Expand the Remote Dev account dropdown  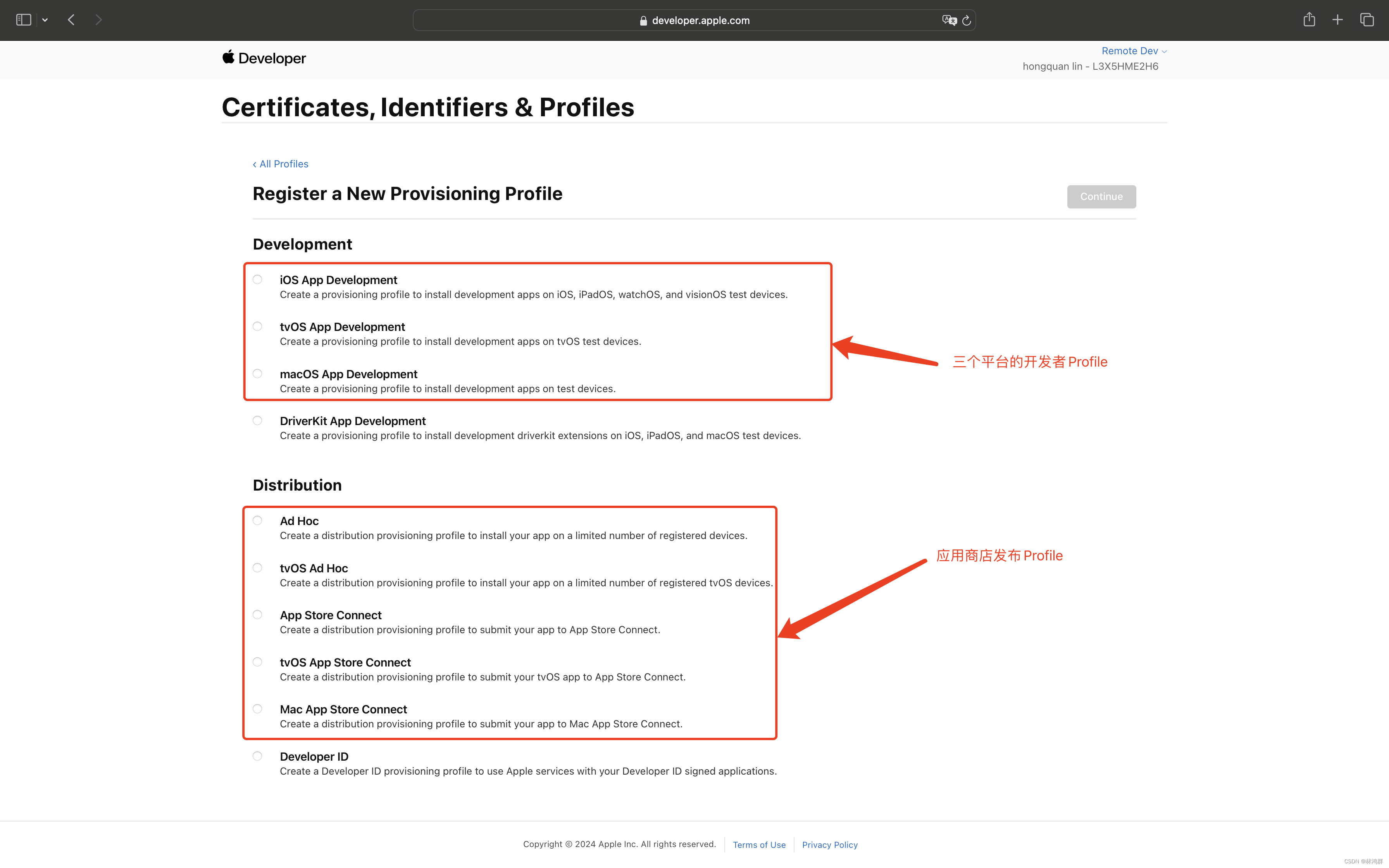[1134, 50]
